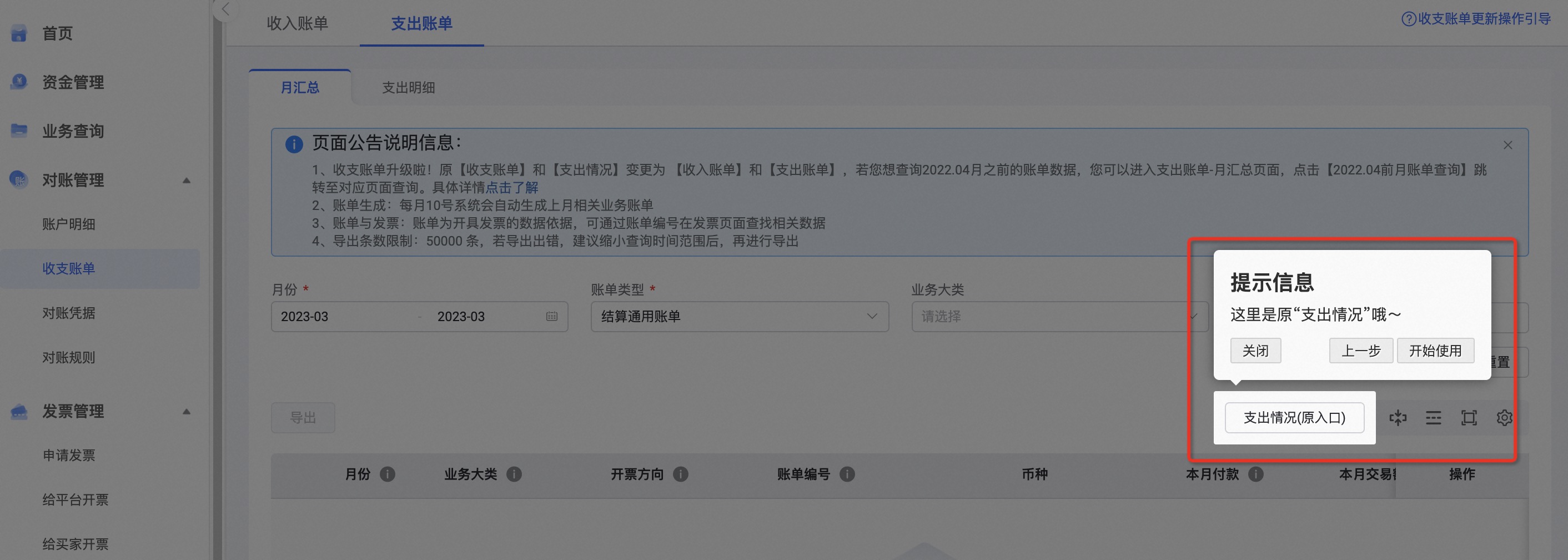Screen dimensions: 1568x560
Task: Open the calendar icon in the month field
Action: coord(551,316)
